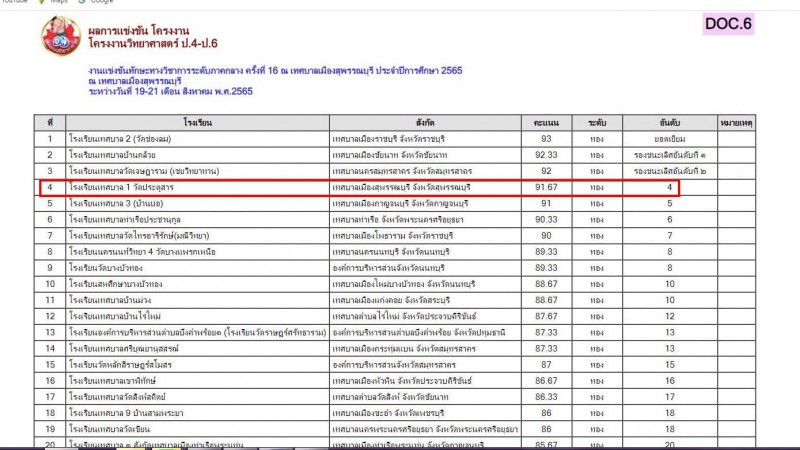The image size is (800, 450).
Task: Click affiliation เทศบาลเมืองกาญจนบุรี จังหวัดกาญจนบุรี
Action: pos(401,204)
